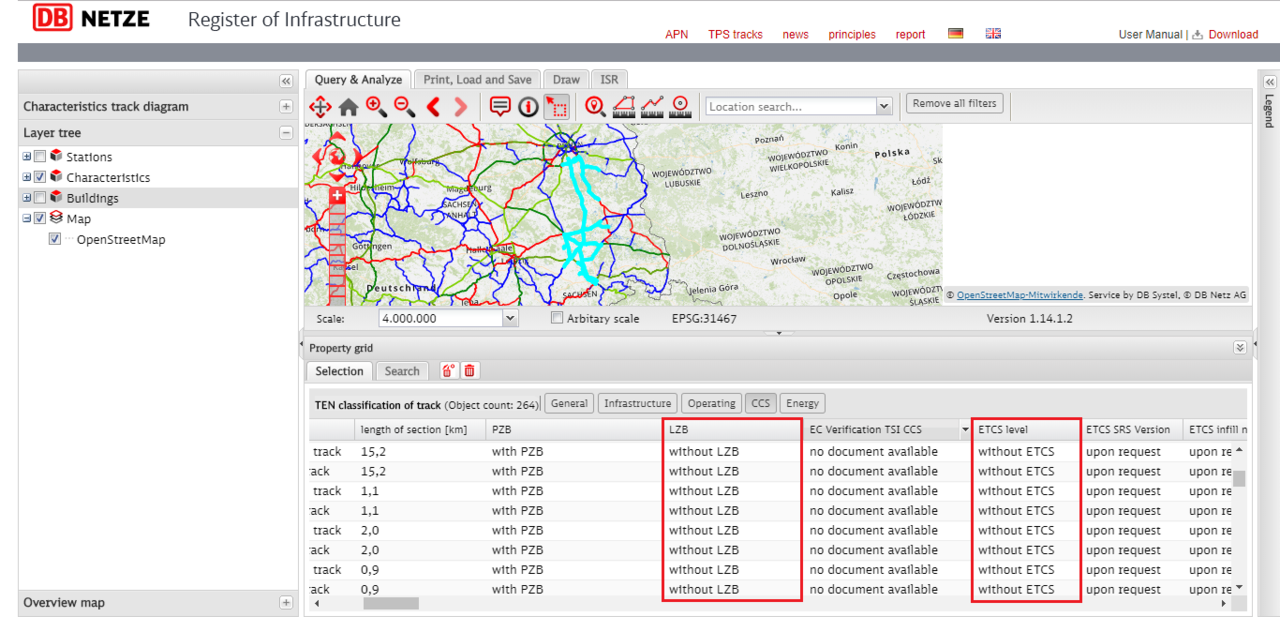Activate the zoom out magnifier tool

pos(404,107)
